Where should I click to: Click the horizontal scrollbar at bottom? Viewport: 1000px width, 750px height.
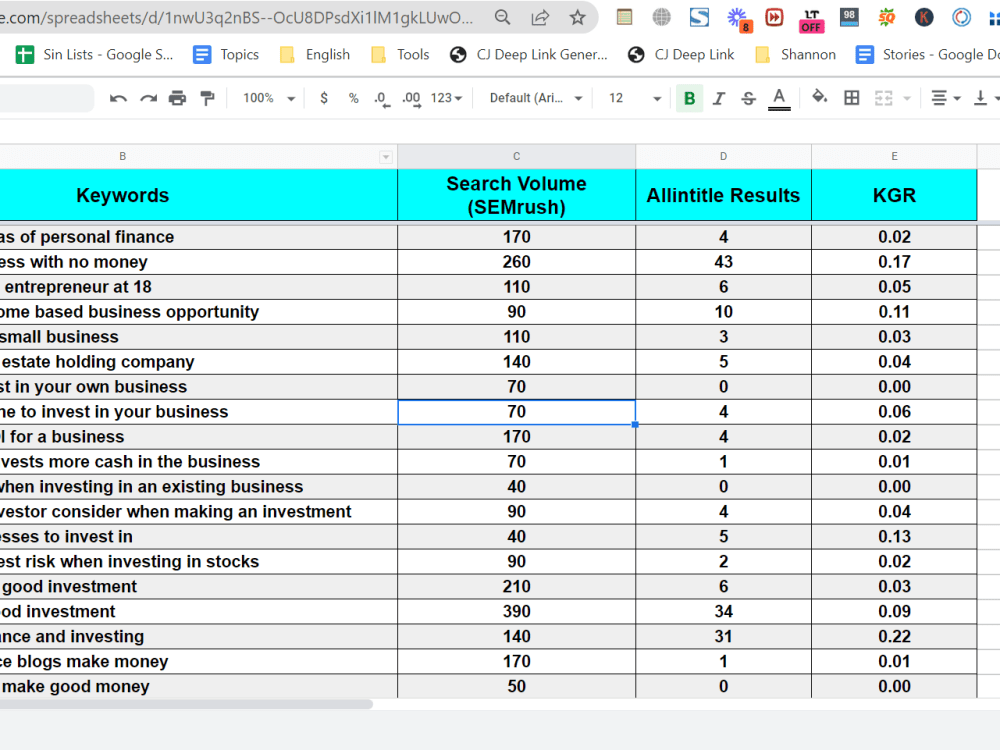(x=186, y=704)
